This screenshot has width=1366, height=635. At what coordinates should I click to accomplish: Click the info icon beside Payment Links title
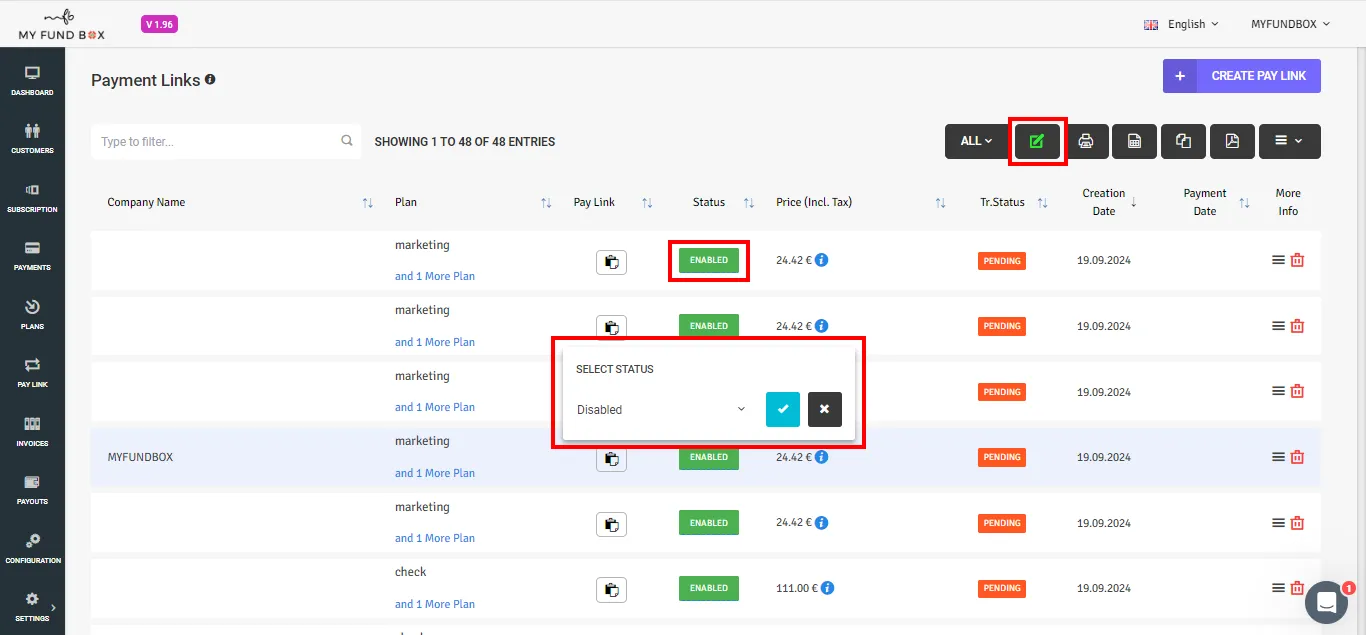[210, 79]
